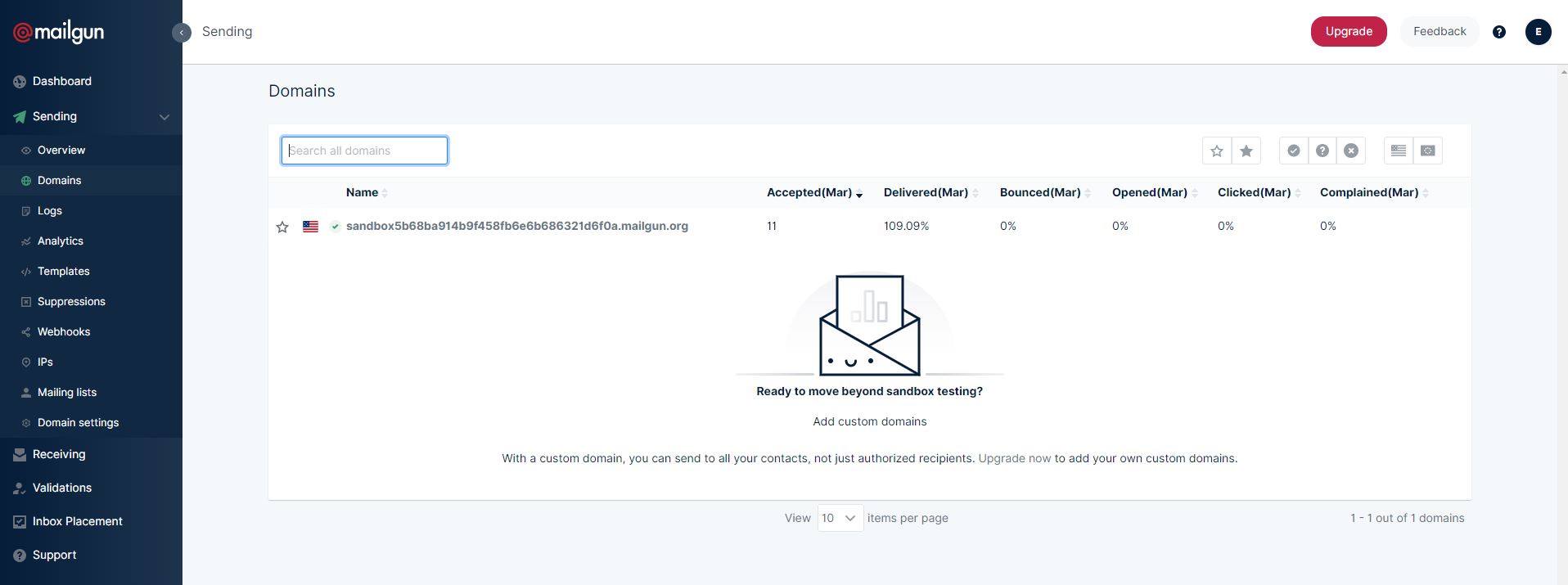Open the items per page dropdown
Viewport: 1568px width, 585px height.
(840, 518)
